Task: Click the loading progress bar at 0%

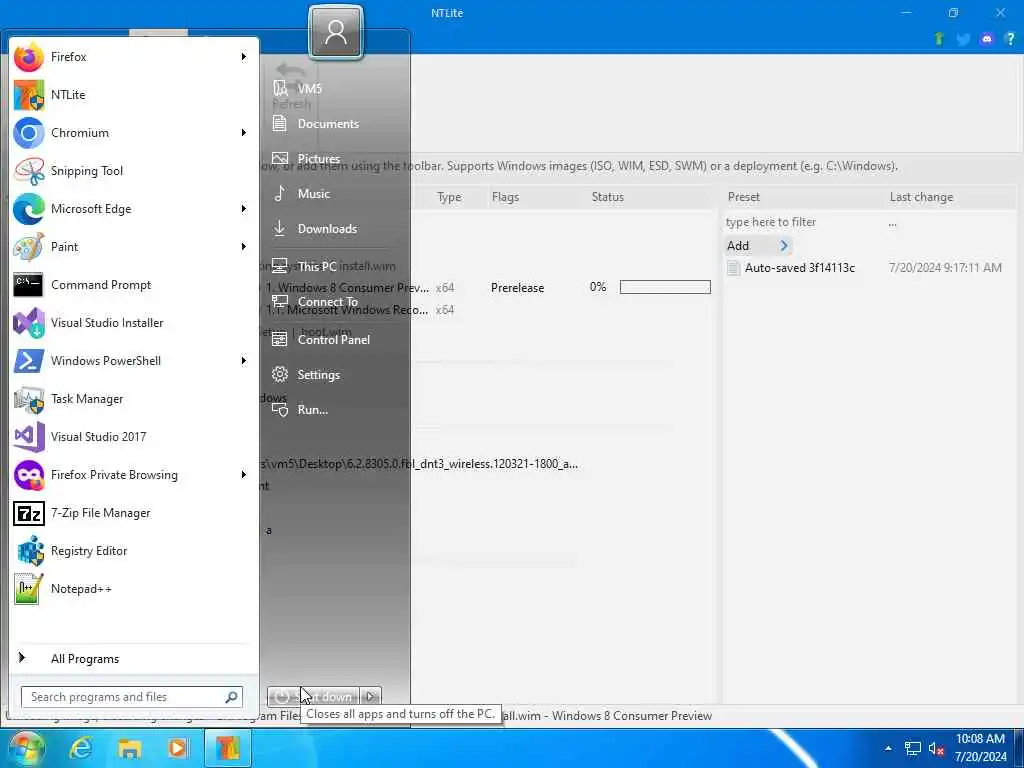Action: pyautogui.click(x=665, y=287)
